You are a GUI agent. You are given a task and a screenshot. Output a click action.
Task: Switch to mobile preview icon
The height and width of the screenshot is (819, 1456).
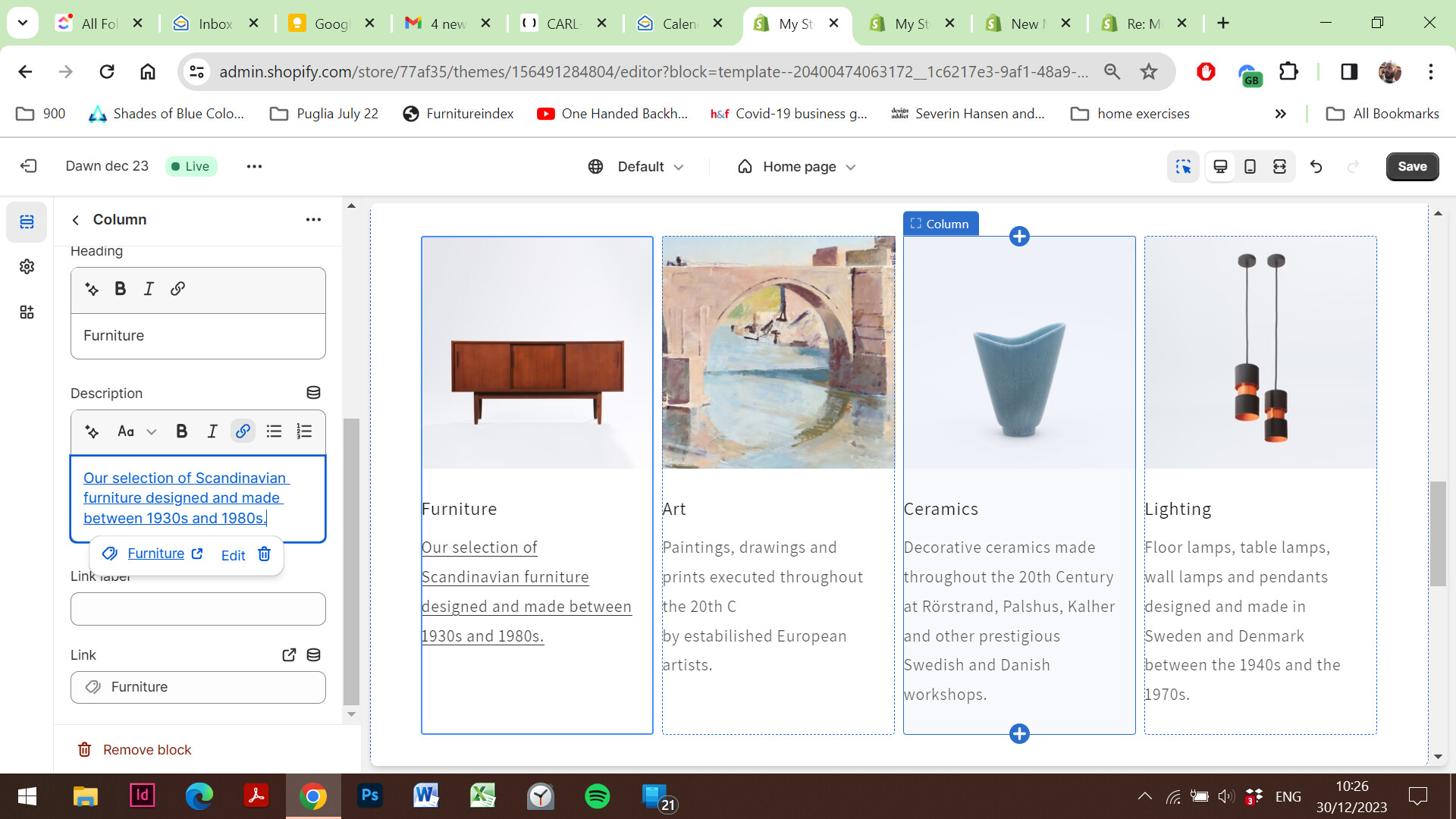[1250, 167]
